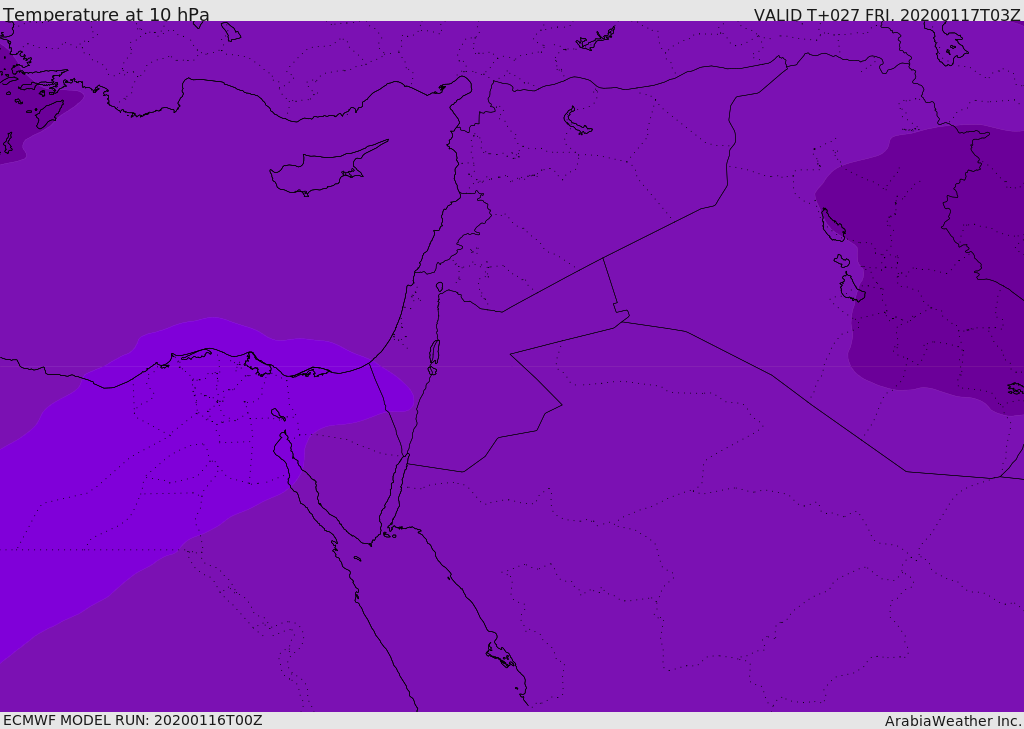This screenshot has width=1024, height=729.
Task: Click the Dead Sea outline
Action: (x=434, y=353)
